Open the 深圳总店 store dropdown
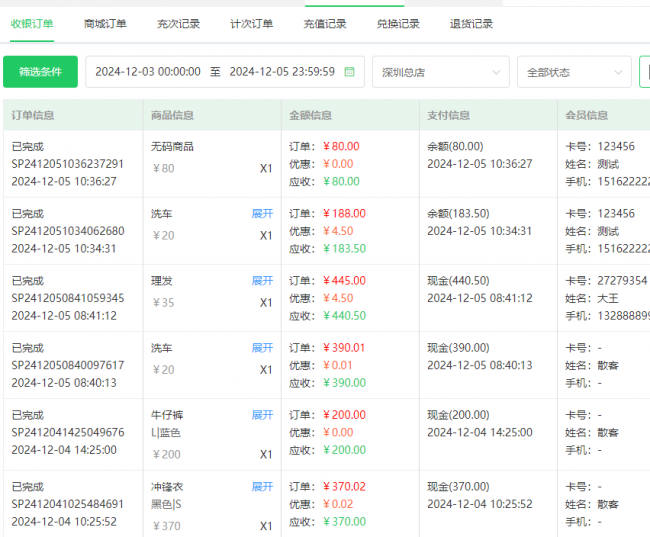The height and width of the screenshot is (537, 650). (x=441, y=72)
